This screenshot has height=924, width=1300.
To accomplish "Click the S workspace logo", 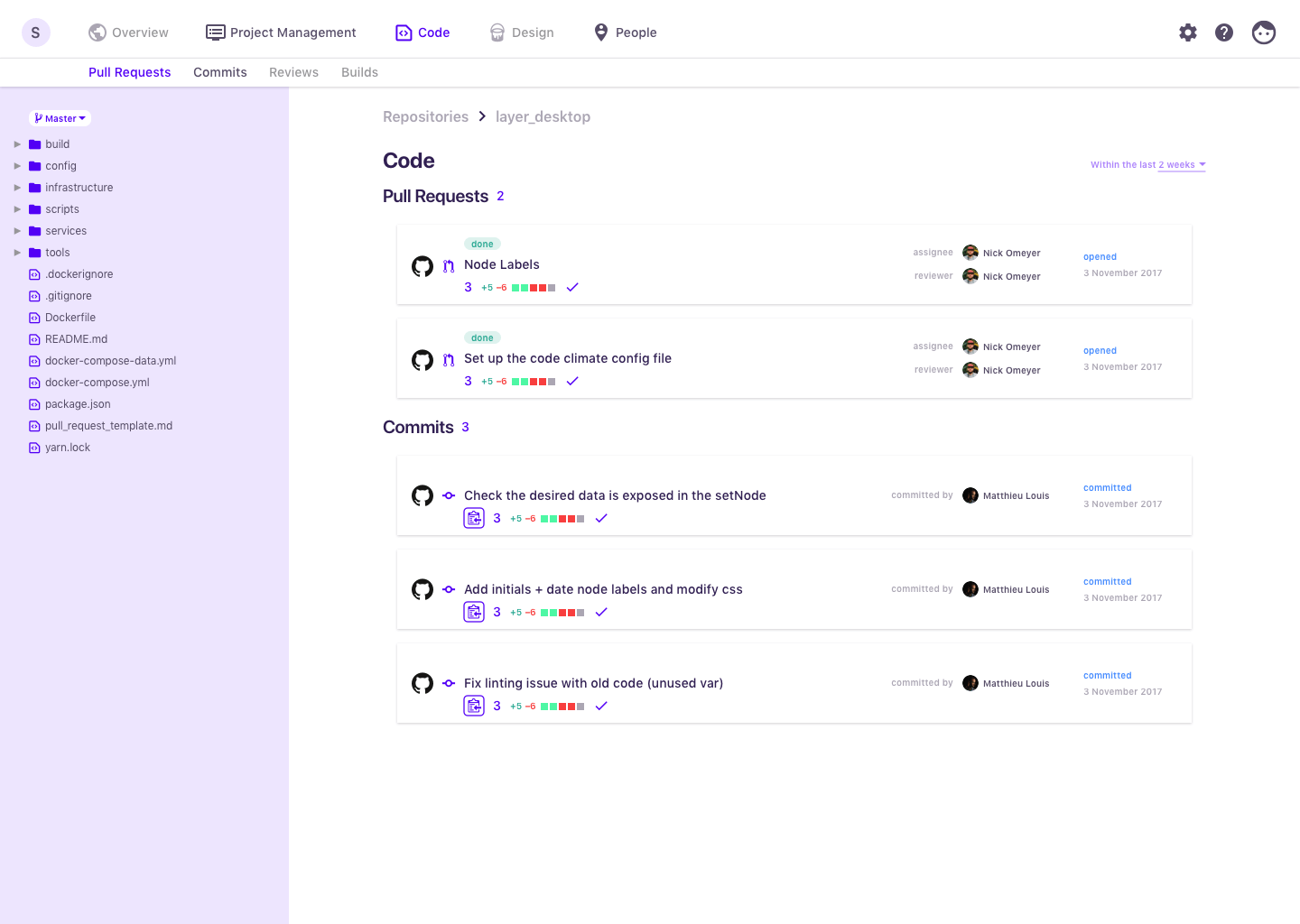I will pos(36,32).
